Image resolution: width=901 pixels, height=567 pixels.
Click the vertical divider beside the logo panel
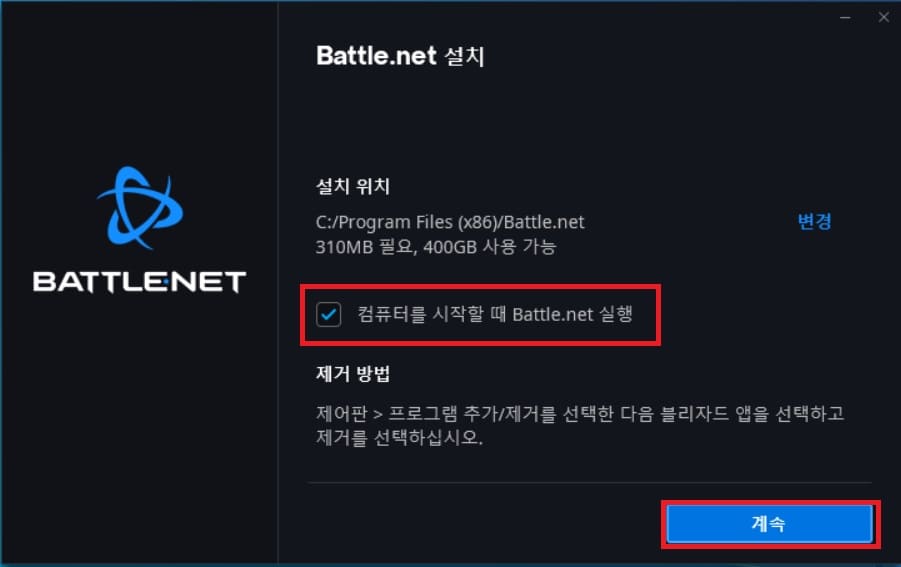(x=278, y=283)
